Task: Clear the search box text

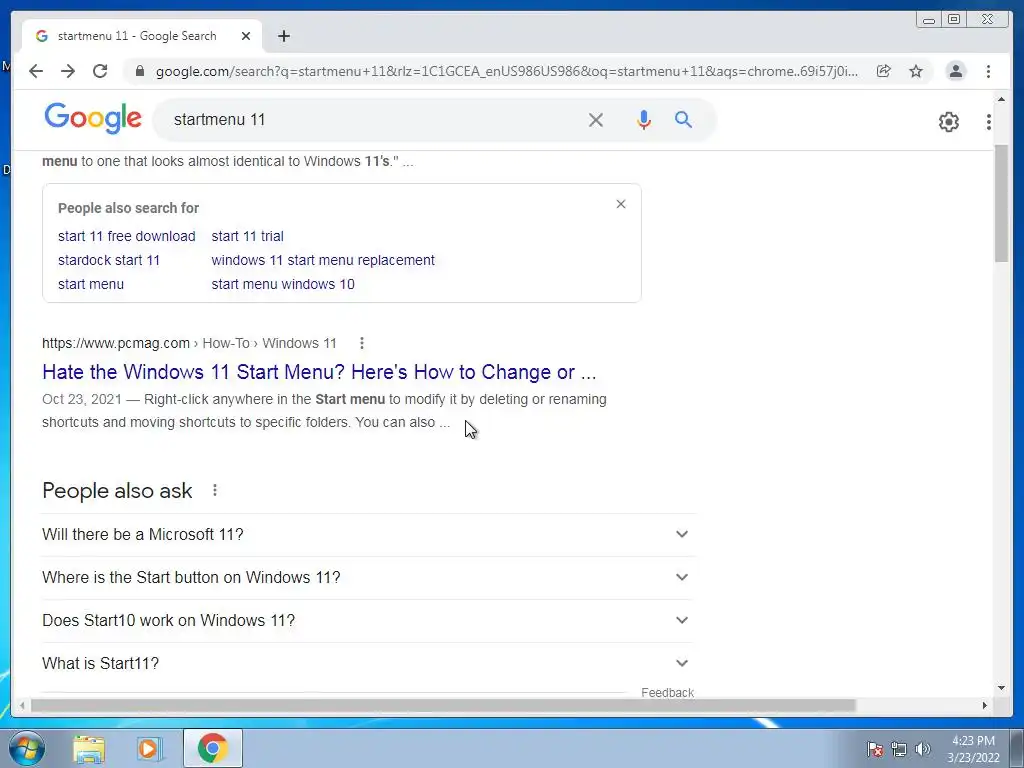Action: point(596,120)
